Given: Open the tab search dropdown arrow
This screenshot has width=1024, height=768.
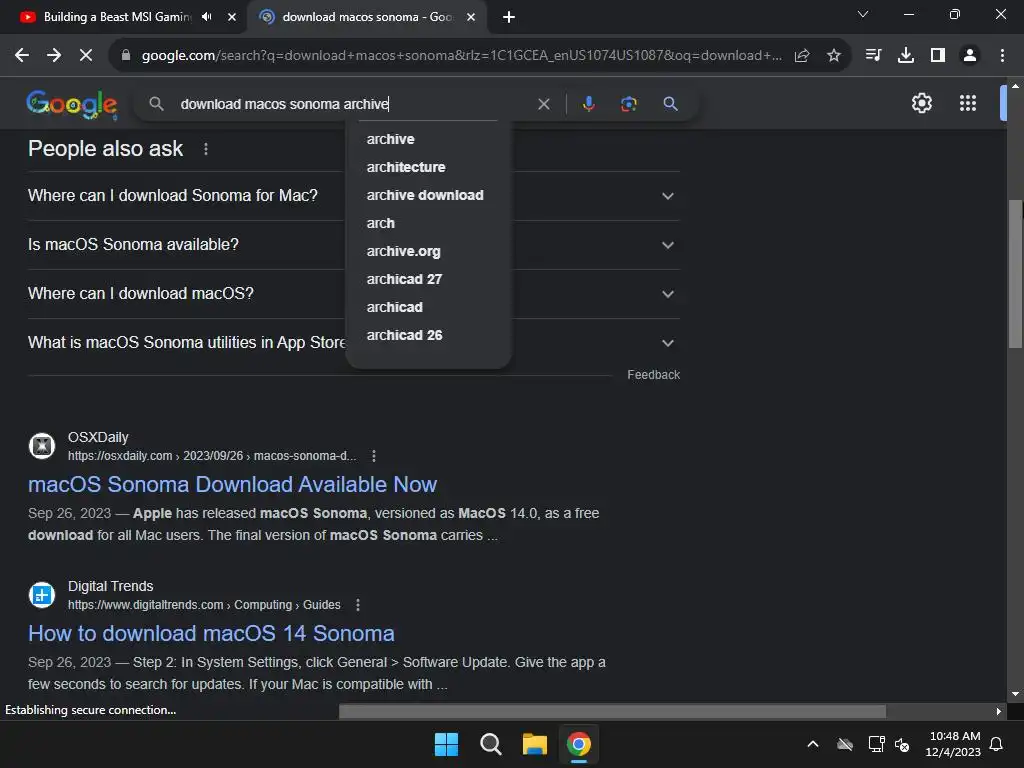Looking at the screenshot, I should (863, 14).
